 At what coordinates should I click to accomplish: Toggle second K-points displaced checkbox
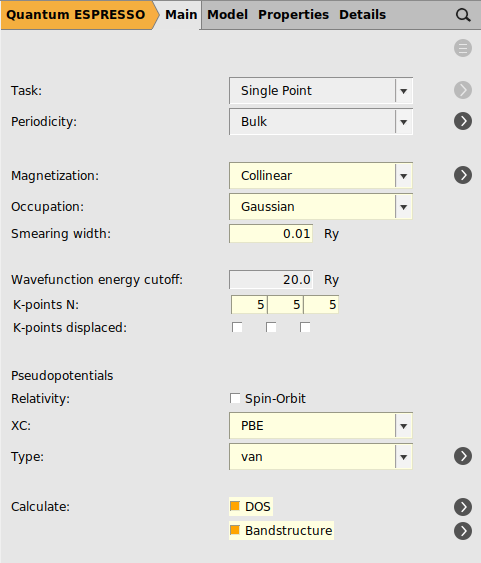click(271, 327)
